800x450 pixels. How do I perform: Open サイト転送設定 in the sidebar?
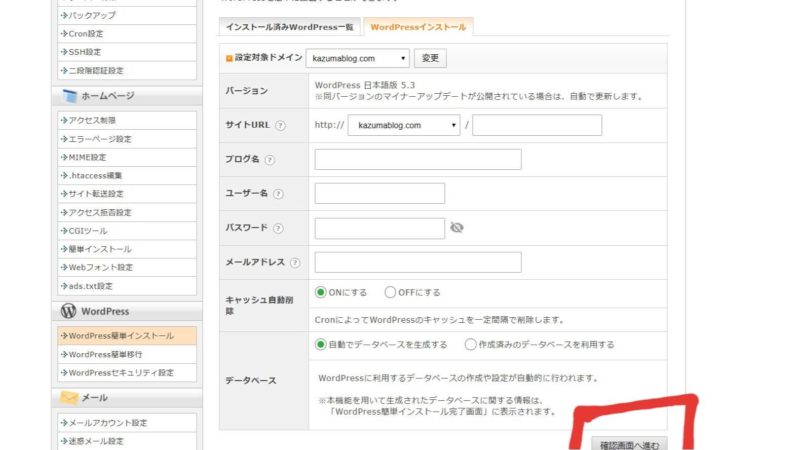[x=127, y=194]
